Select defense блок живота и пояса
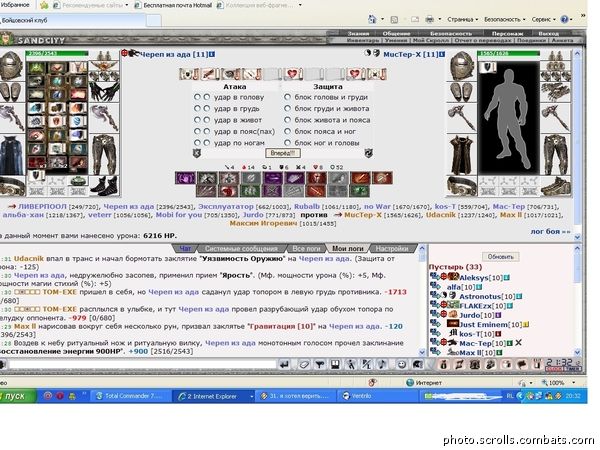 (x=287, y=120)
